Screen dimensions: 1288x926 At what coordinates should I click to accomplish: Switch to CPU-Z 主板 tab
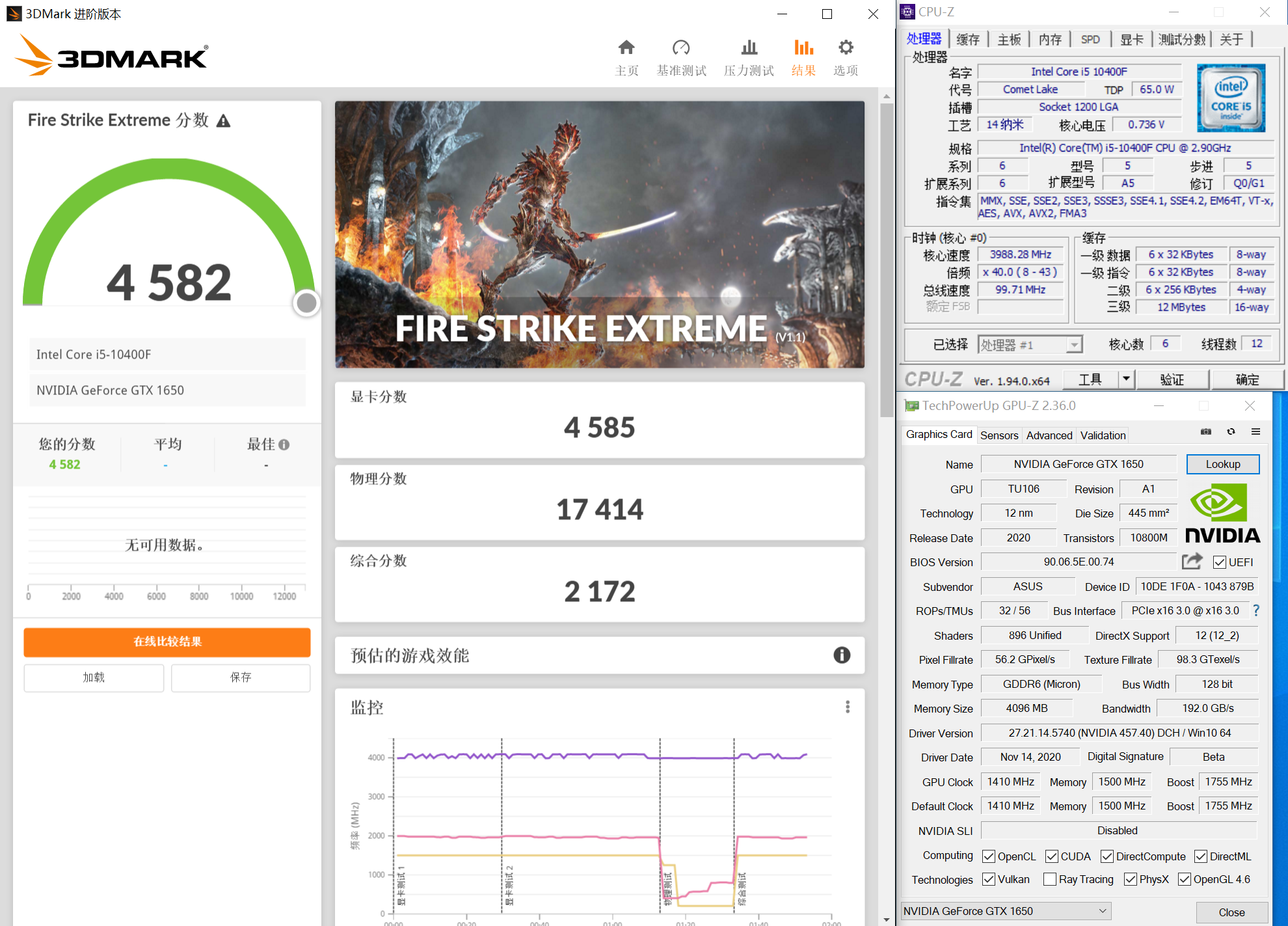[1009, 40]
